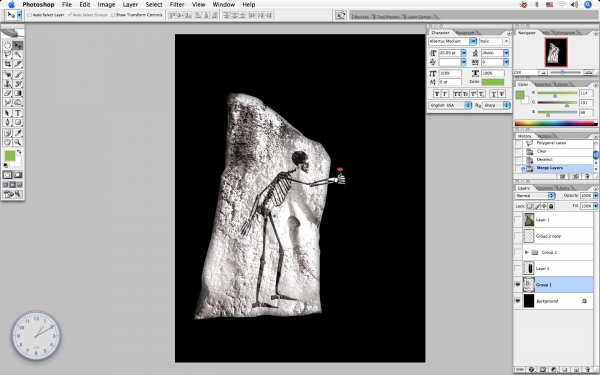The image size is (600, 375).
Task: Select the Zoom magnifier tool
Action: coord(18,141)
